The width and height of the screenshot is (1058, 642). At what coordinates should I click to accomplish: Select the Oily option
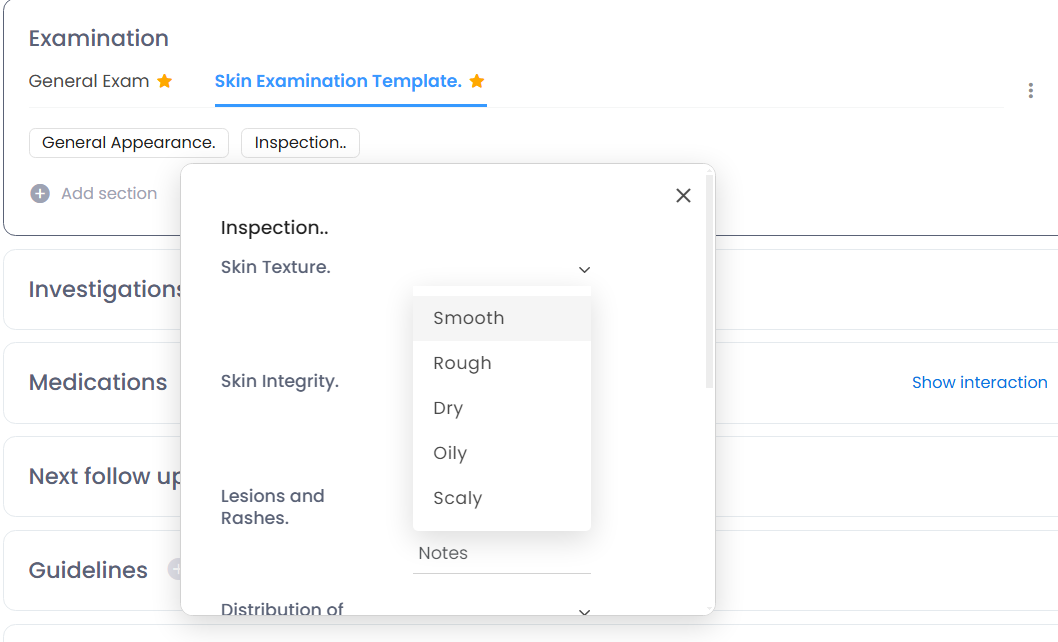[x=450, y=453]
